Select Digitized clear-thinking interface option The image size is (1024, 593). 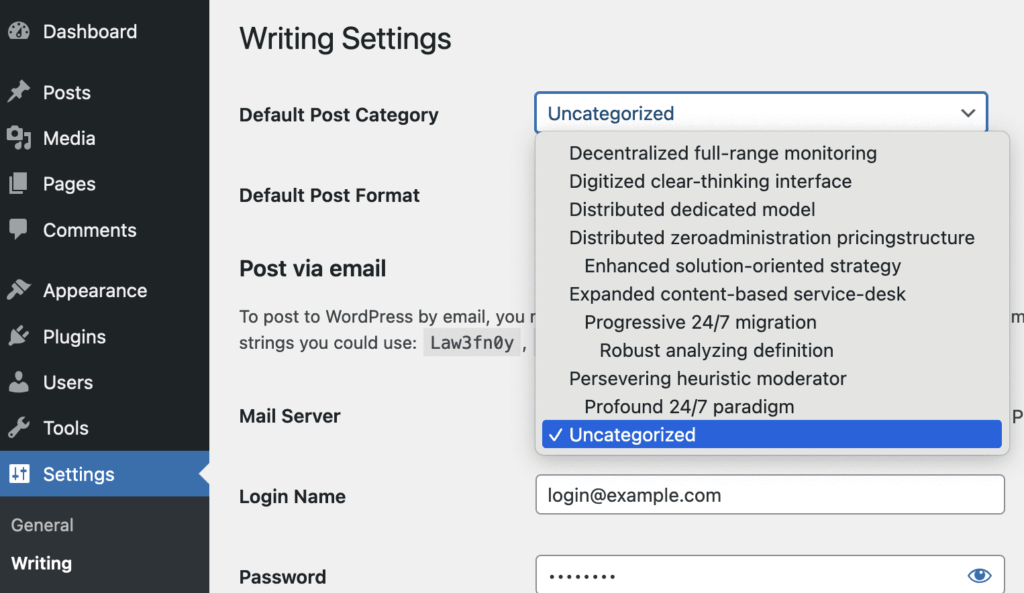[x=771, y=181]
